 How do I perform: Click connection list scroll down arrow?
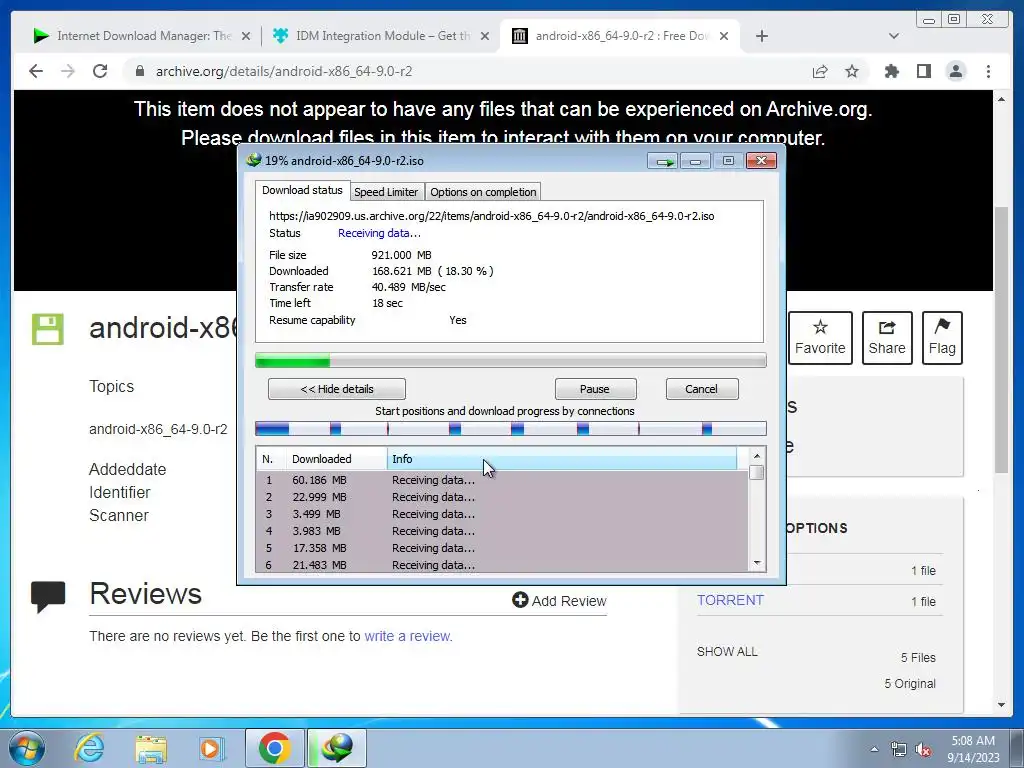(x=757, y=563)
